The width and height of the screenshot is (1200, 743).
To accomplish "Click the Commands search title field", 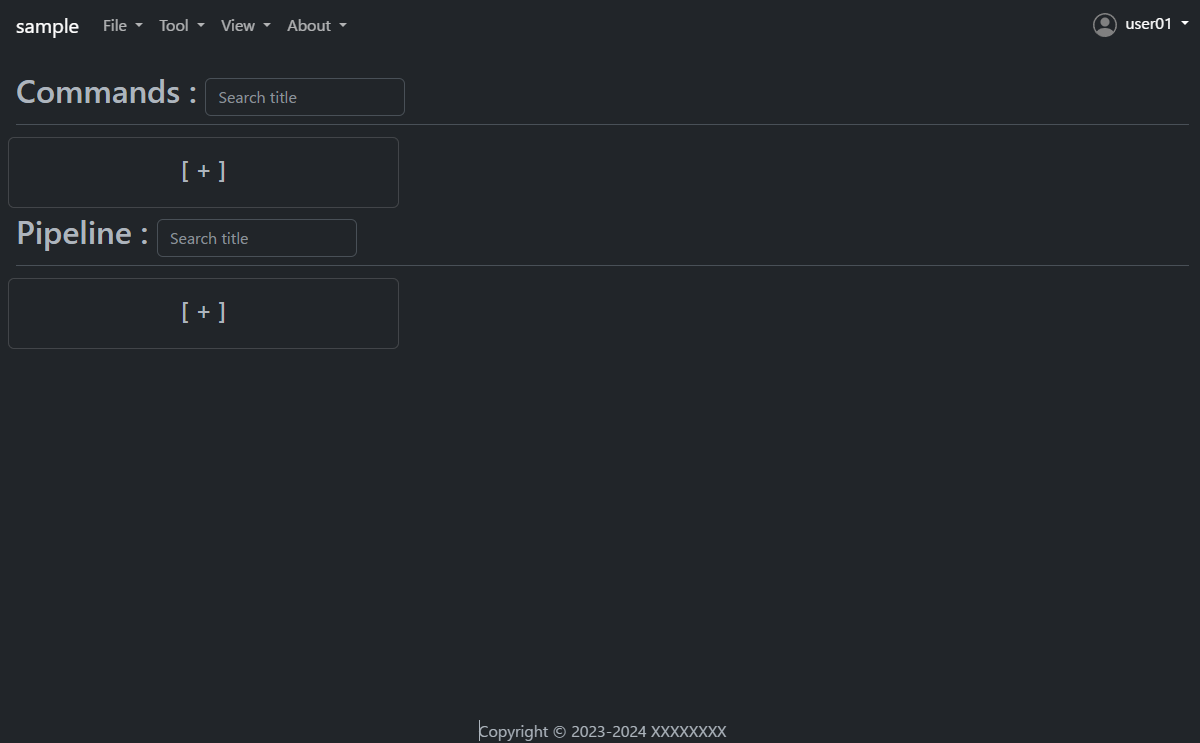I will (x=304, y=96).
